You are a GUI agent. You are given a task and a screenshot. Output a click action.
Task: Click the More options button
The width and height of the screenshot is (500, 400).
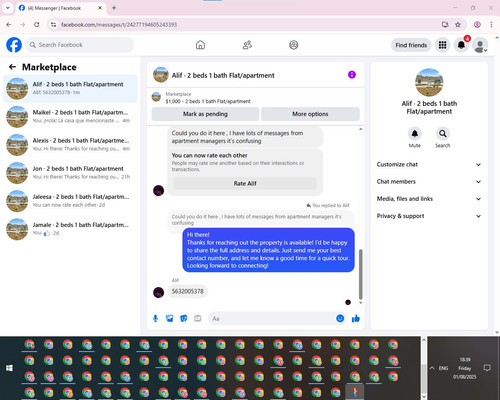point(310,114)
